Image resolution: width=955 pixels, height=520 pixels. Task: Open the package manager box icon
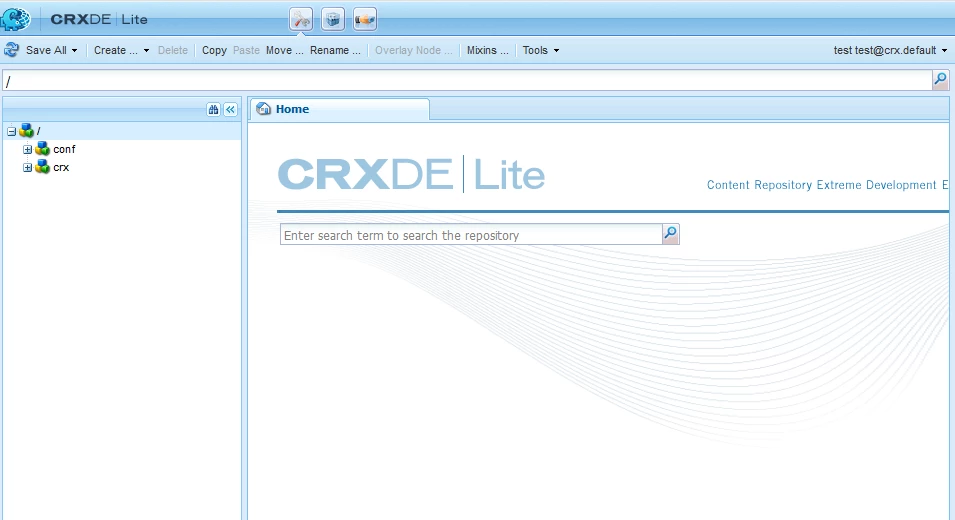point(333,19)
